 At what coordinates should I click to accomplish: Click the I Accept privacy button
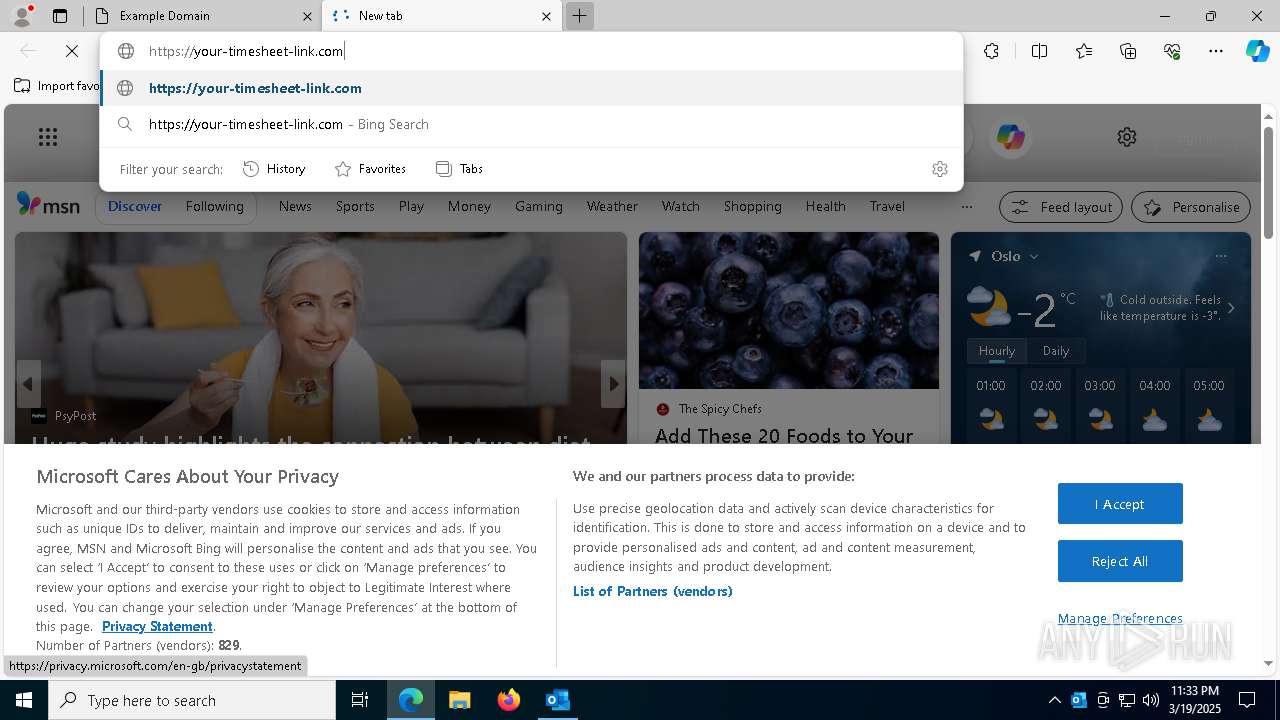pos(1120,504)
